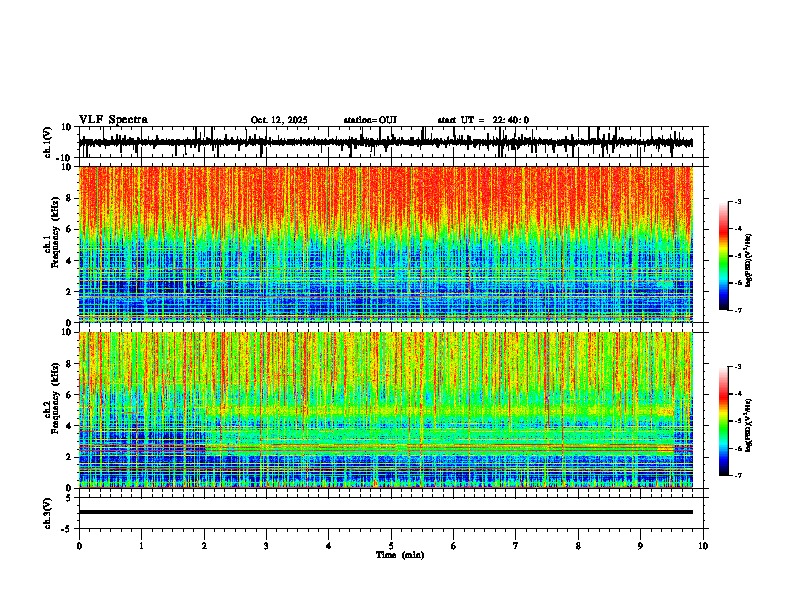Click time-axis tick label "7"

[x=516, y=545]
